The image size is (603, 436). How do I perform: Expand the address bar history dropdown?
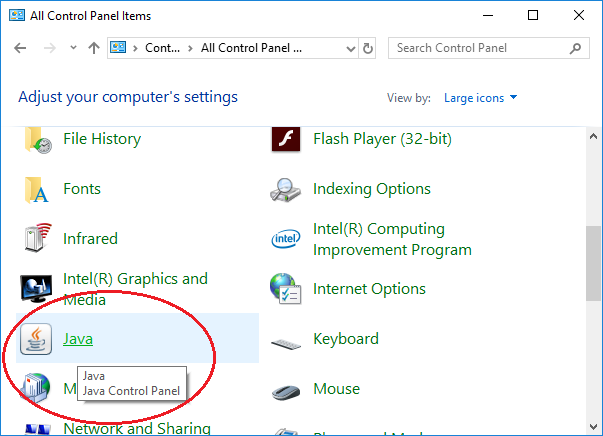pyautogui.click(x=350, y=48)
